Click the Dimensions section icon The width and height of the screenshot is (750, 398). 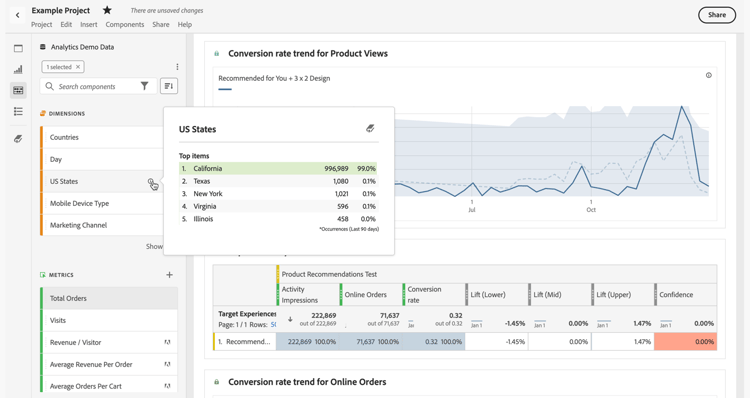point(43,113)
